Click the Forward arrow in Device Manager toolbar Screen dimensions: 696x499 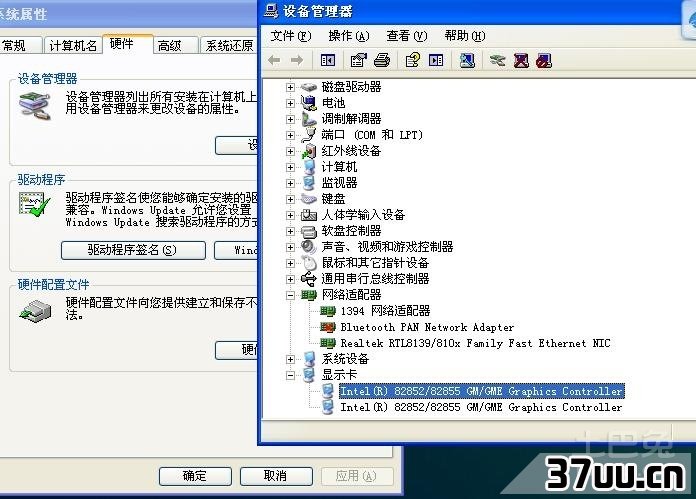pyautogui.click(x=297, y=60)
